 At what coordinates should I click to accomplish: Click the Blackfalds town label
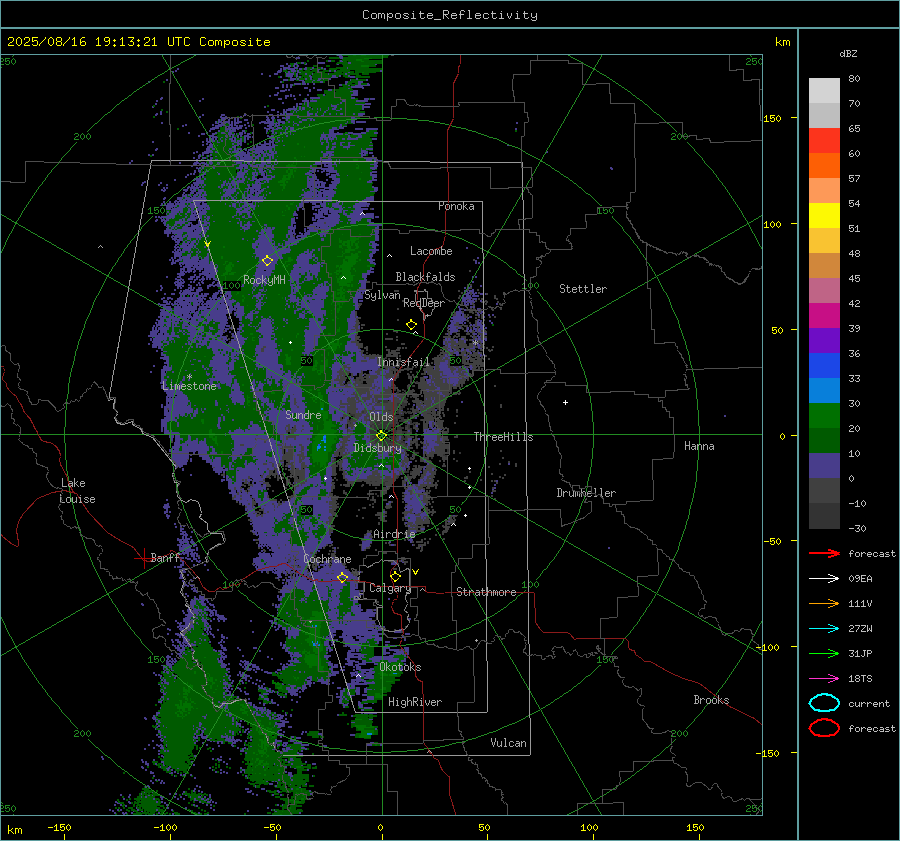click(x=425, y=277)
